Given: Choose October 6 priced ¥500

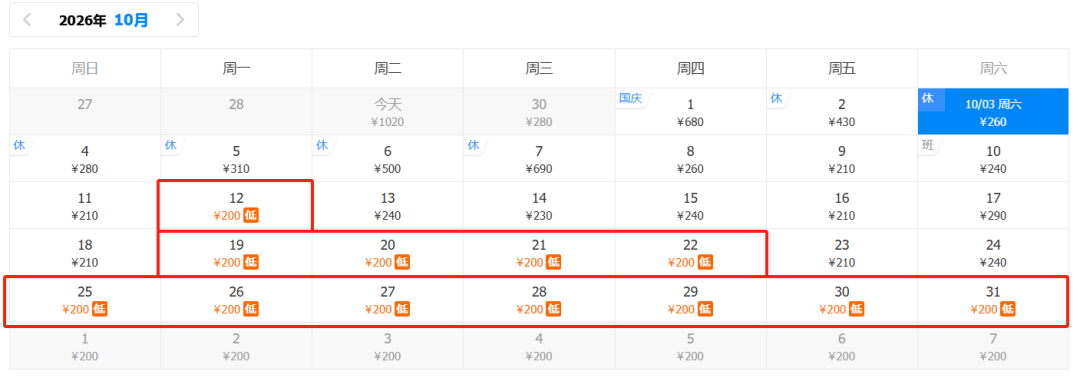Looking at the screenshot, I should click(x=388, y=158).
